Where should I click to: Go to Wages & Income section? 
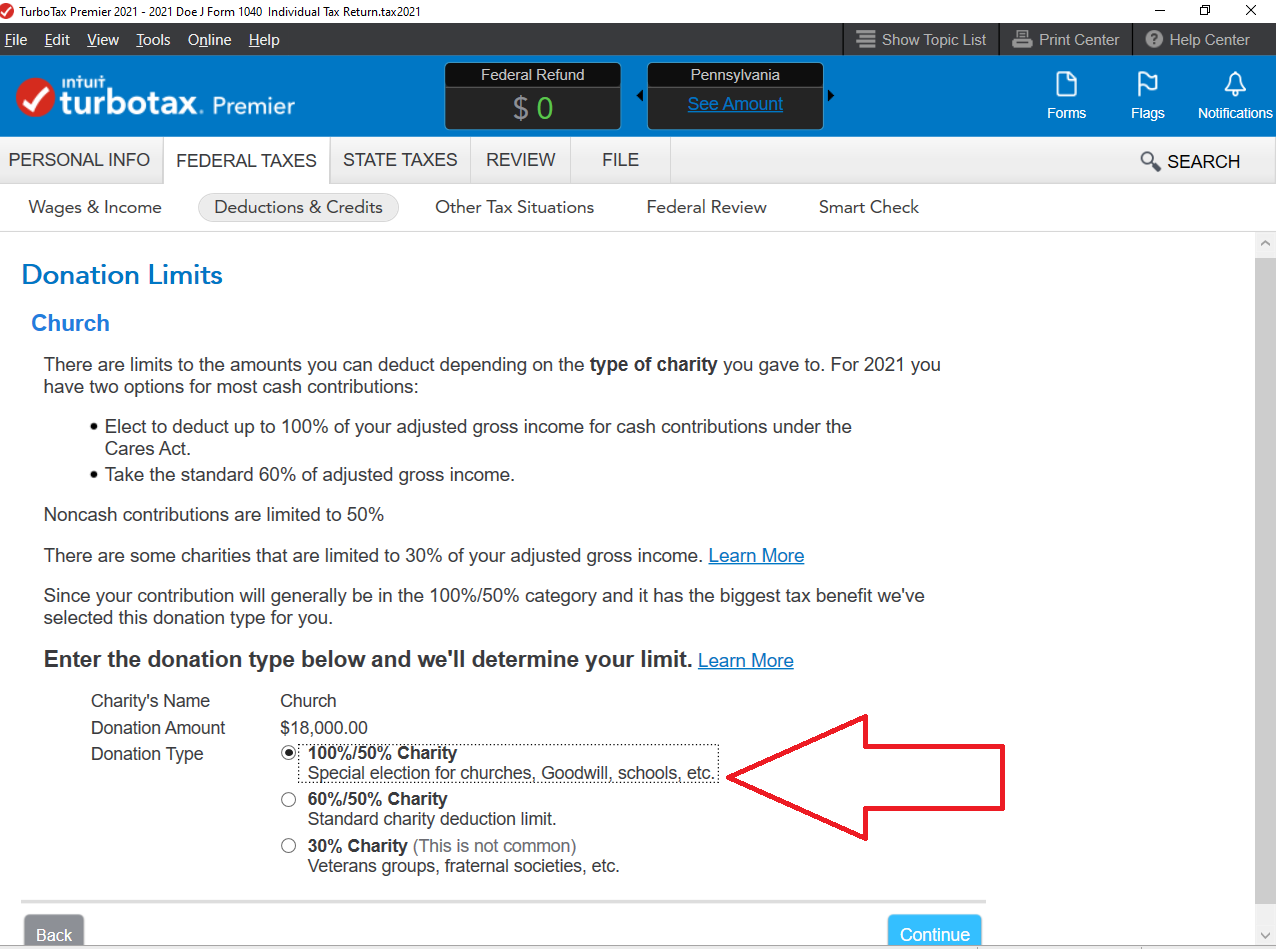click(95, 207)
